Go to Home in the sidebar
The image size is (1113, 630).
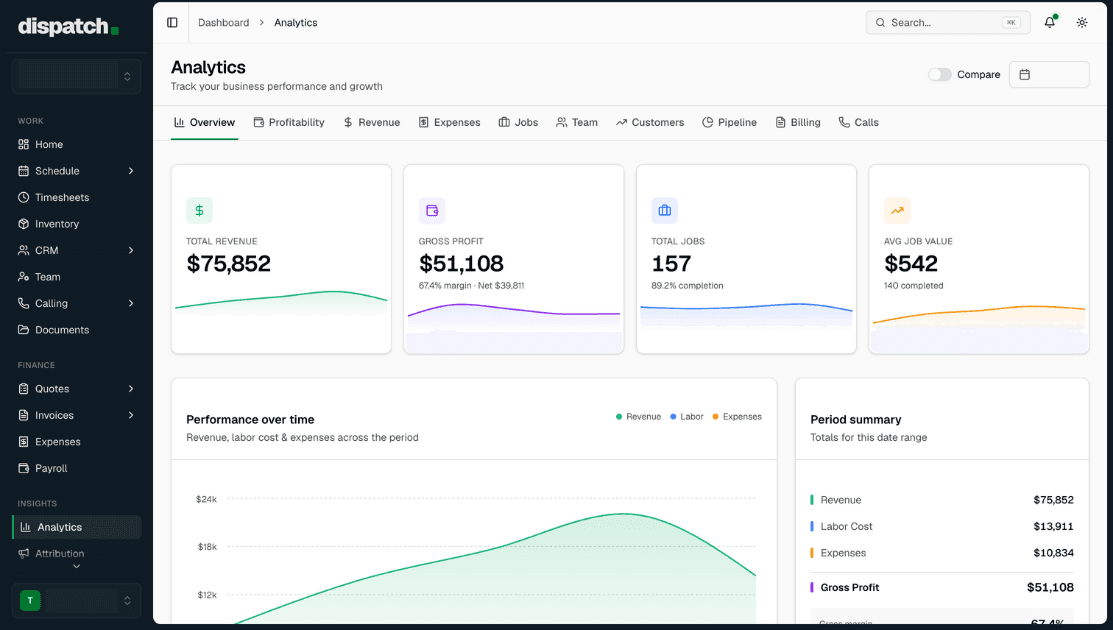click(76, 144)
